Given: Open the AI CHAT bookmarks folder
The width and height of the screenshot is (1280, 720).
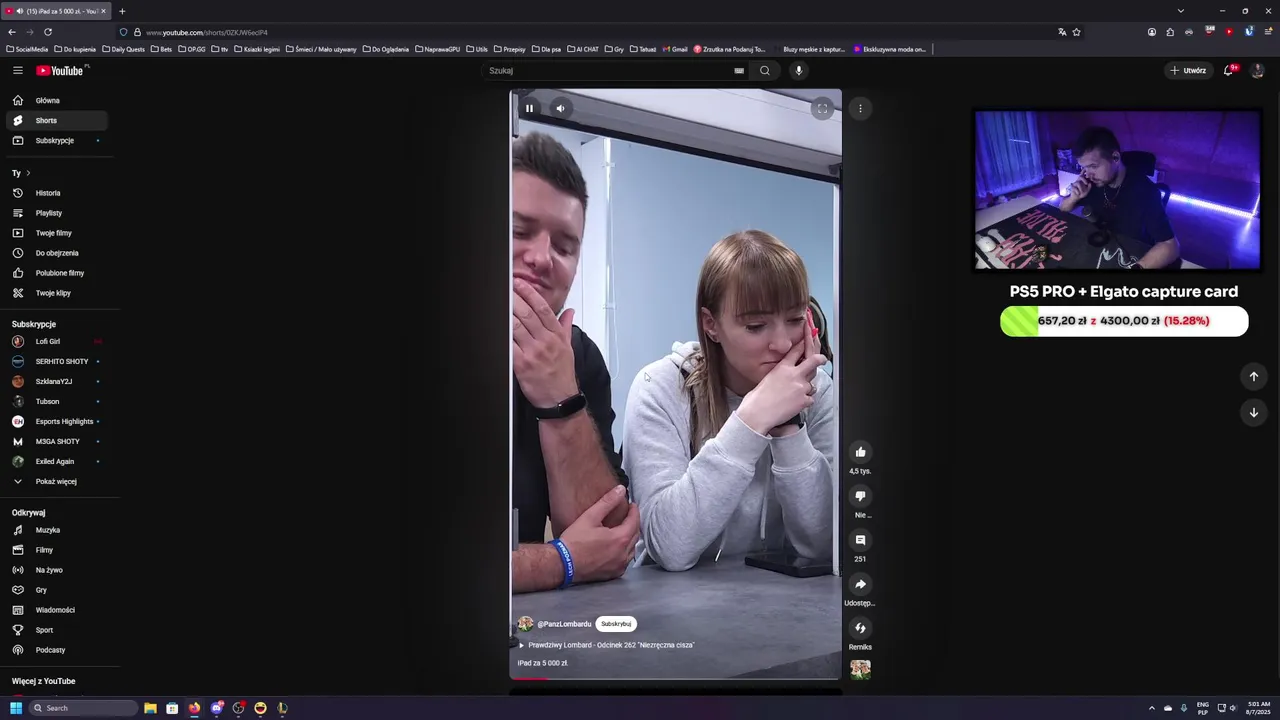Looking at the screenshot, I should click(583, 49).
